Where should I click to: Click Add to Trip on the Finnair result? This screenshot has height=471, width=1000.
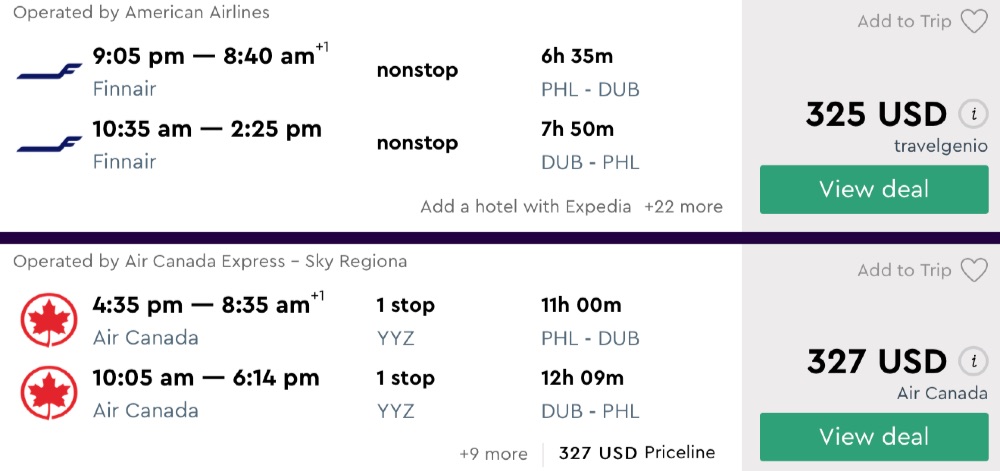coord(904,21)
